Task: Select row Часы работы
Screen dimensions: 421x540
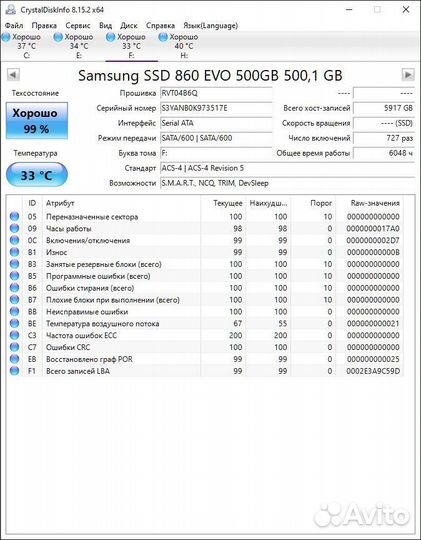Action: click(205, 229)
